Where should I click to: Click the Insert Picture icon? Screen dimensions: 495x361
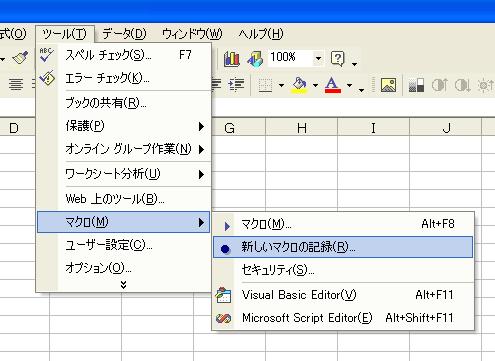tap(388, 85)
